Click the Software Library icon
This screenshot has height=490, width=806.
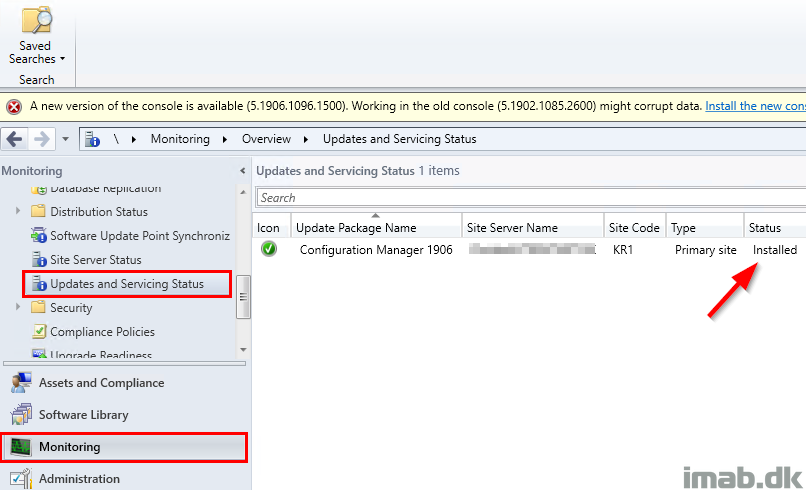21,415
